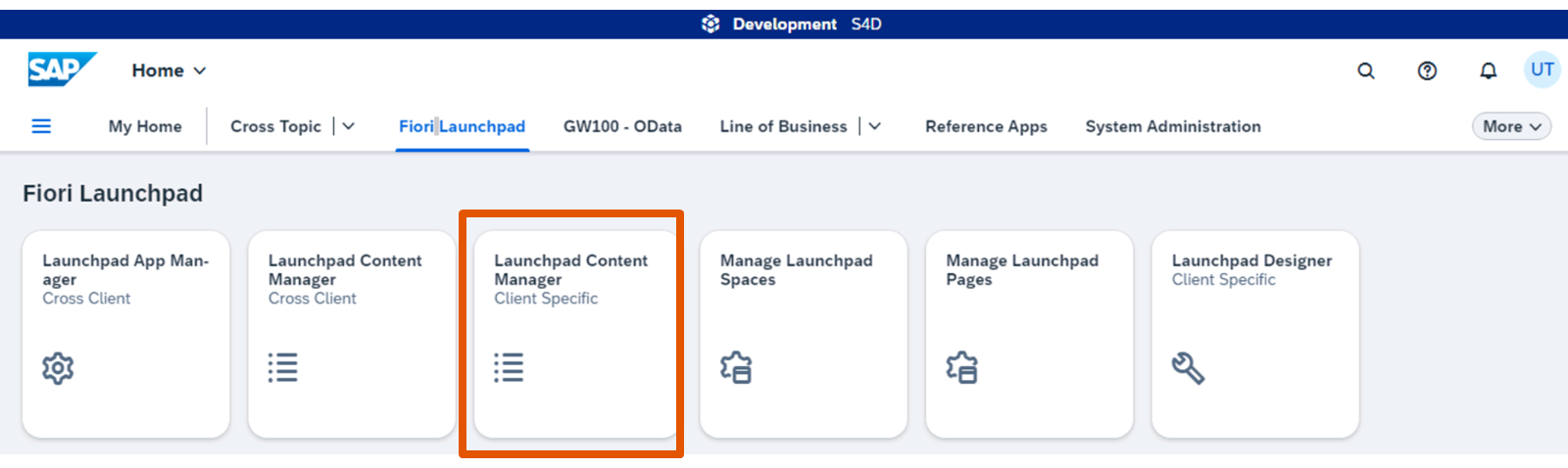Select the Fiori Launchpad tab
This screenshot has height=468, width=1568.
[462, 126]
